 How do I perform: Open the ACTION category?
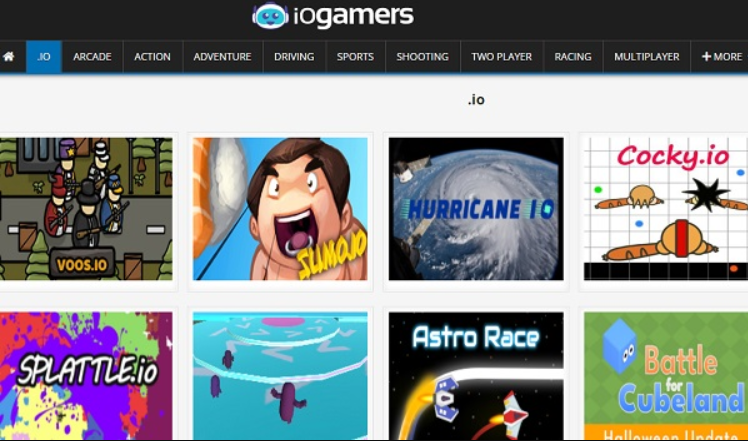coord(153,57)
